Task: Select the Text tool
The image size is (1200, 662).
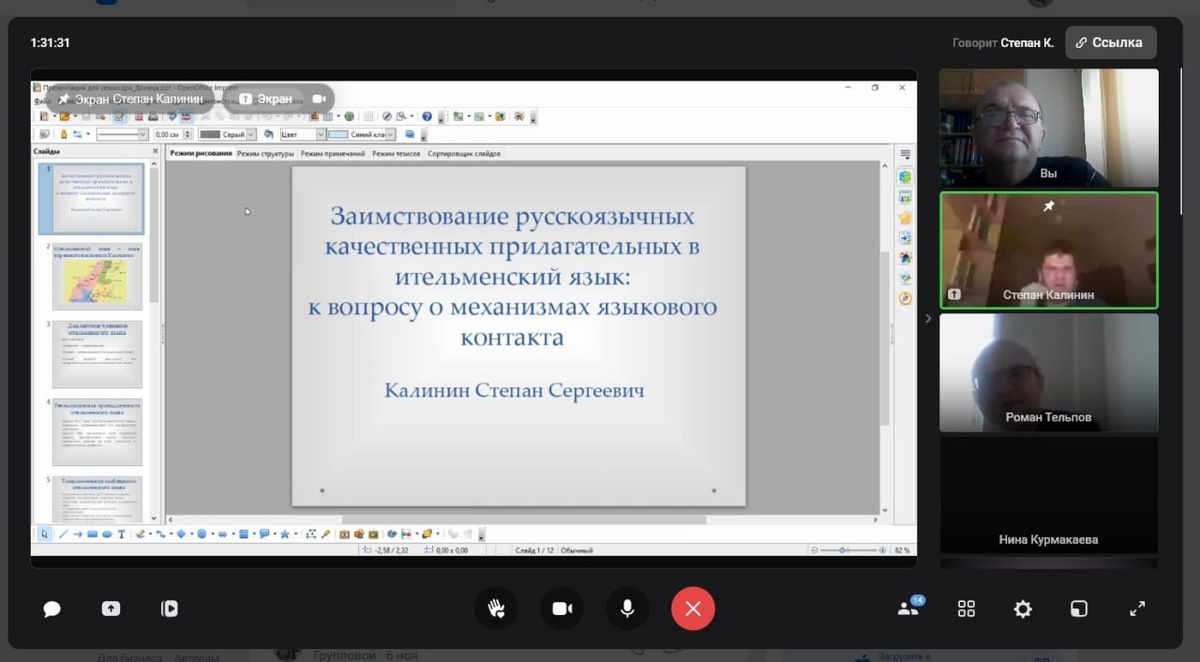Action: [122, 534]
